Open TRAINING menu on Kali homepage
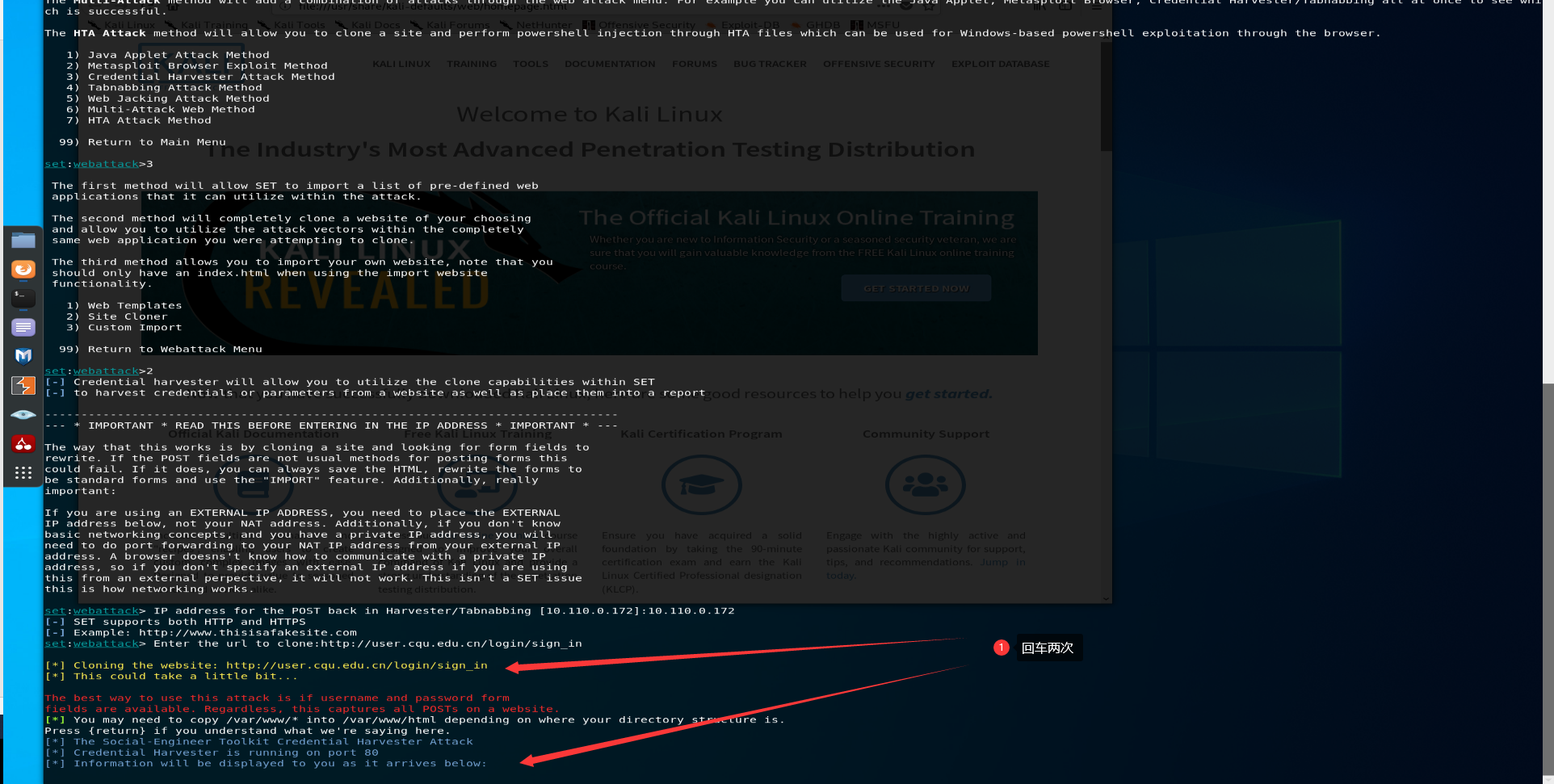 point(472,64)
